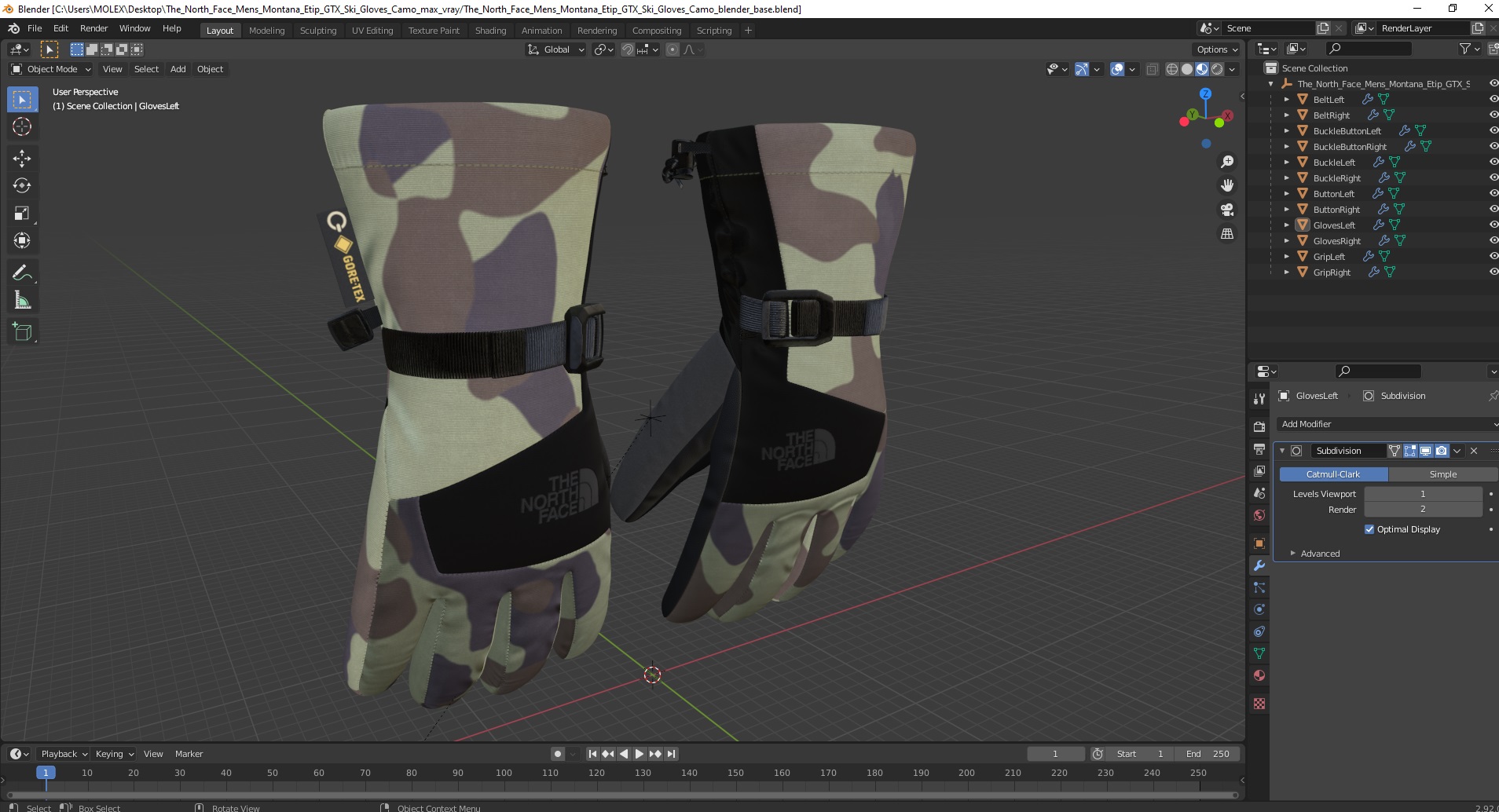Switch to wireframe viewport shading
Screen dimensions: 1499x812
click(x=1172, y=69)
